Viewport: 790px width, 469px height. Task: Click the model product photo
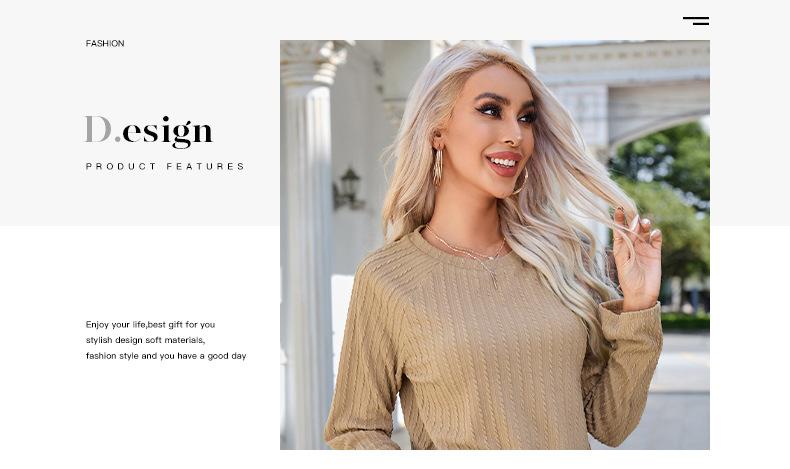point(495,245)
